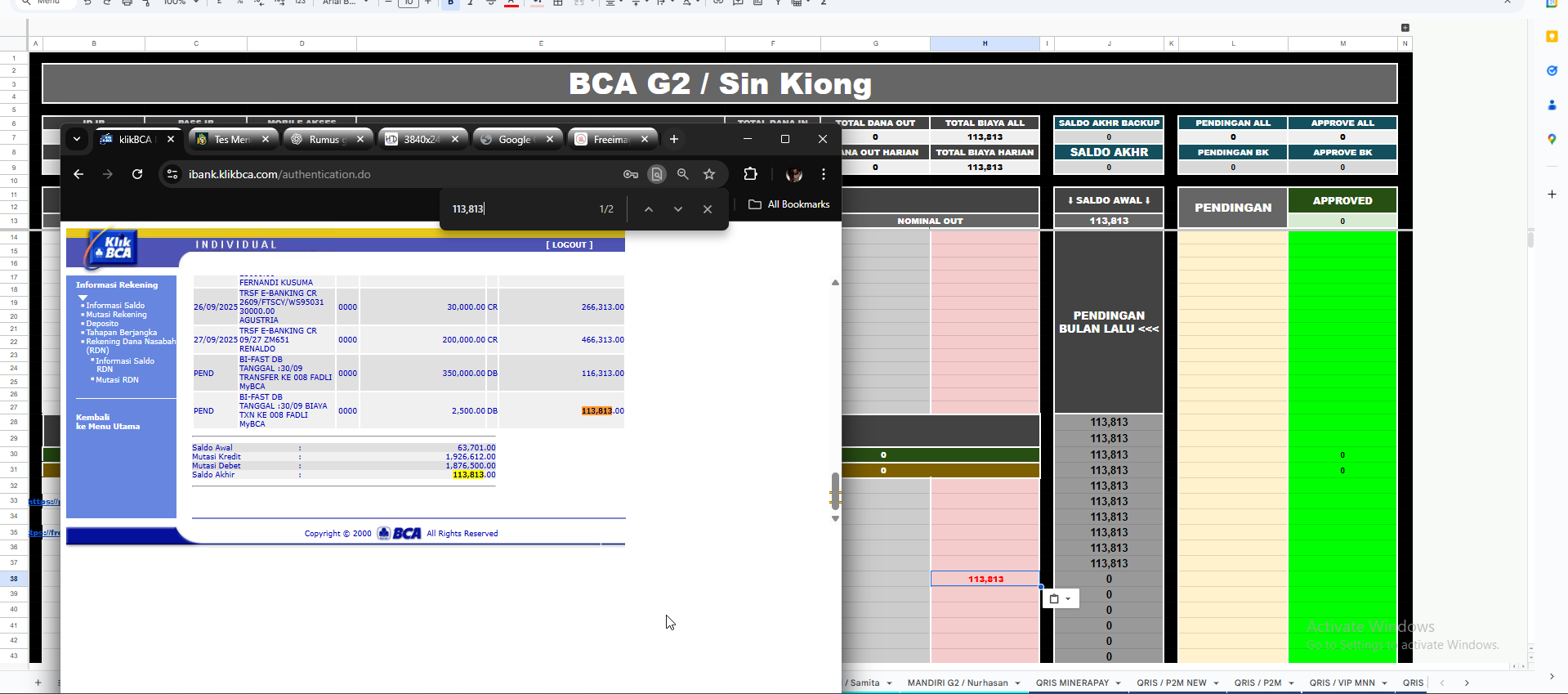Close the Tes Men tab

(x=266, y=139)
